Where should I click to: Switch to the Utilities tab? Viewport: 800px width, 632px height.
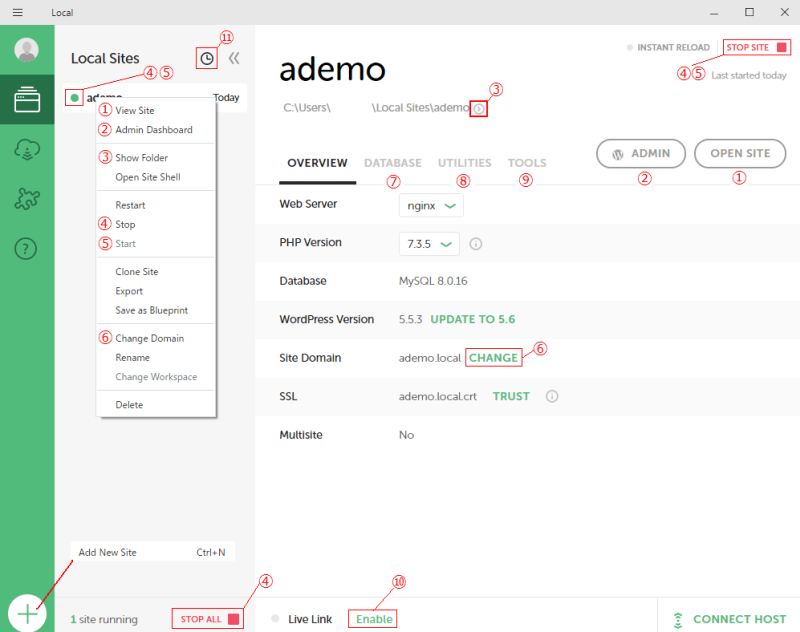pos(465,163)
